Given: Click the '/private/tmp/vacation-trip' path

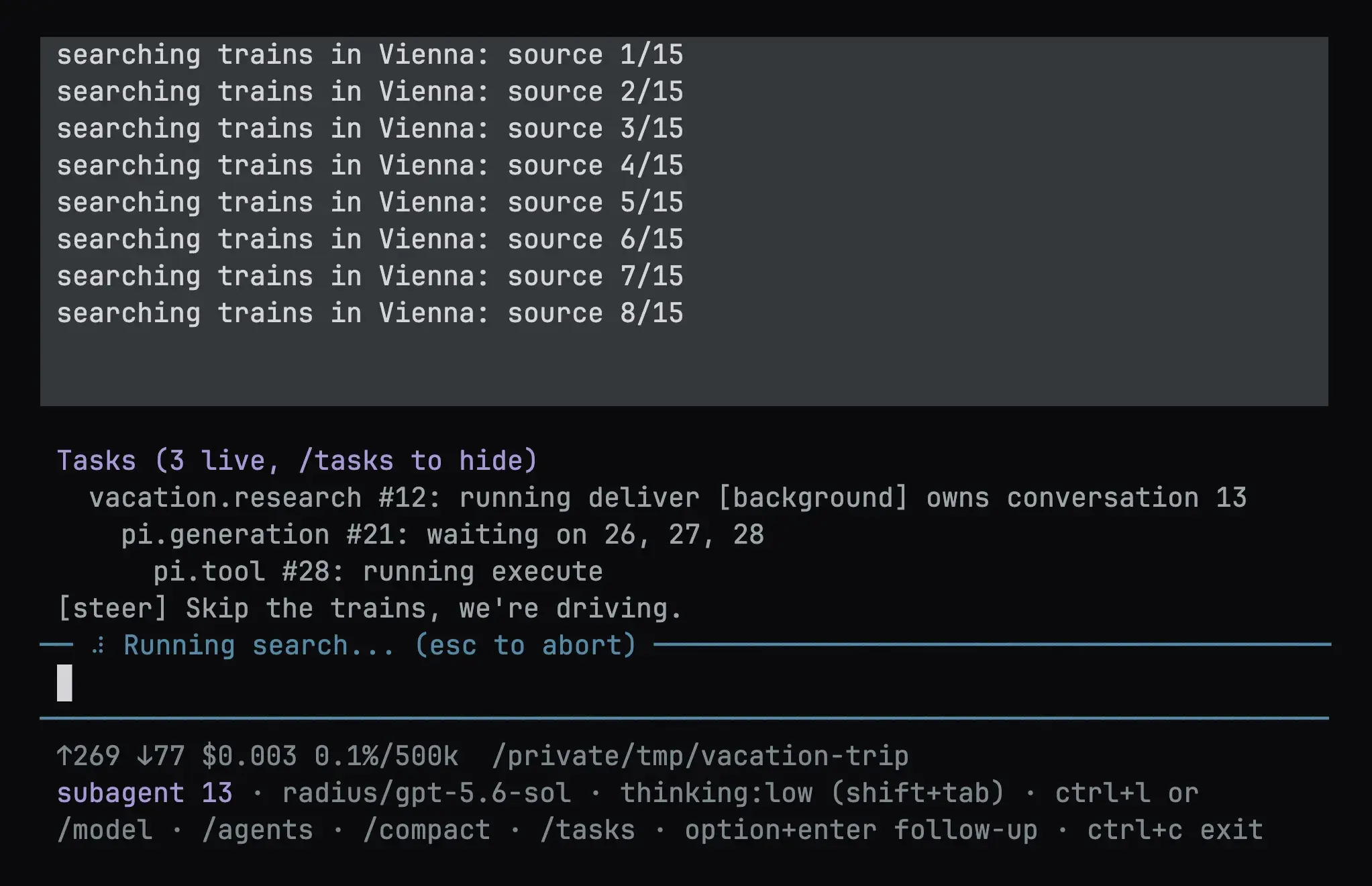Looking at the screenshot, I should pyautogui.click(x=700, y=756).
